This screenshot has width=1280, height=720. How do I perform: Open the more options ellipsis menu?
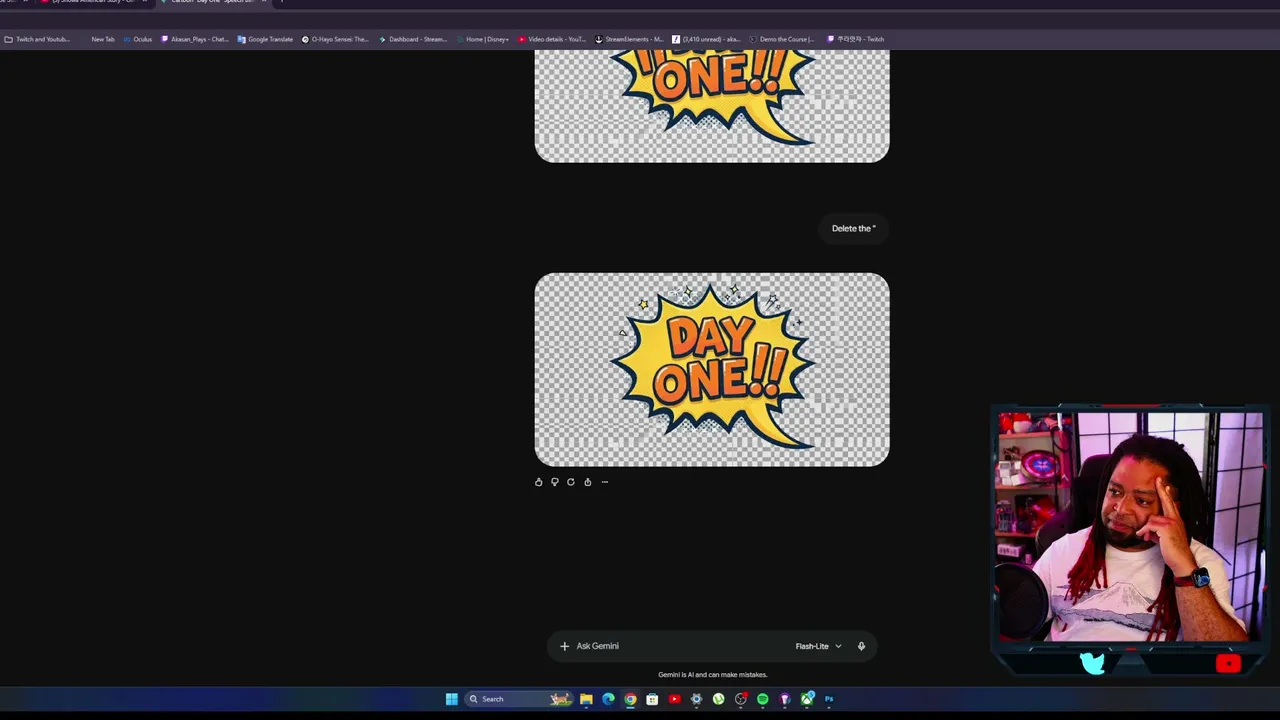(604, 482)
